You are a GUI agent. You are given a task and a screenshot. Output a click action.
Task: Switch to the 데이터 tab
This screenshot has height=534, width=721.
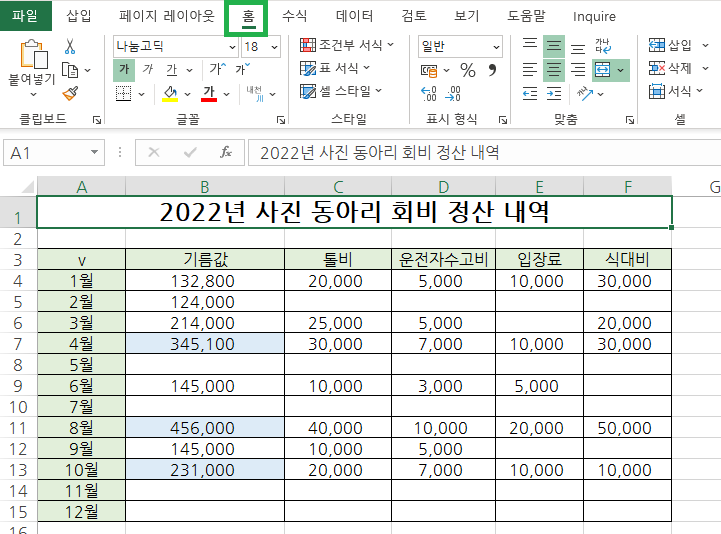(354, 16)
